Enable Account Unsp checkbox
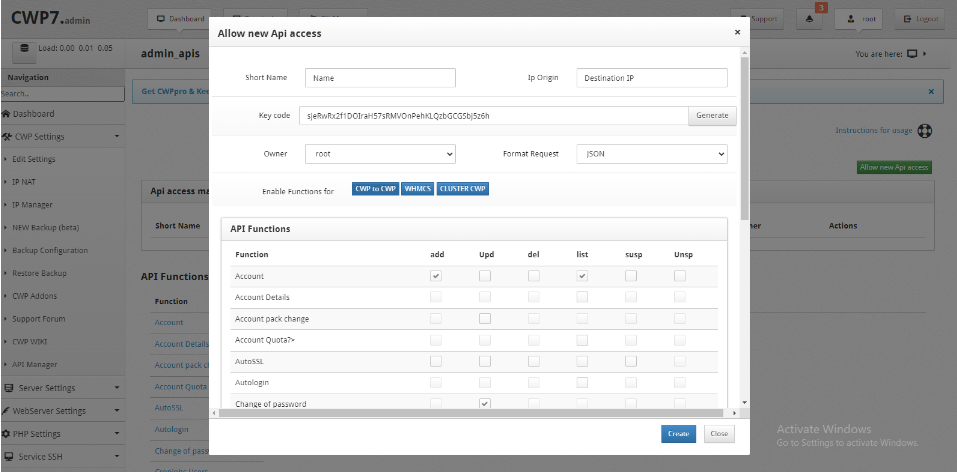This screenshot has height=472, width=957. pyautogui.click(x=680, y=276)
